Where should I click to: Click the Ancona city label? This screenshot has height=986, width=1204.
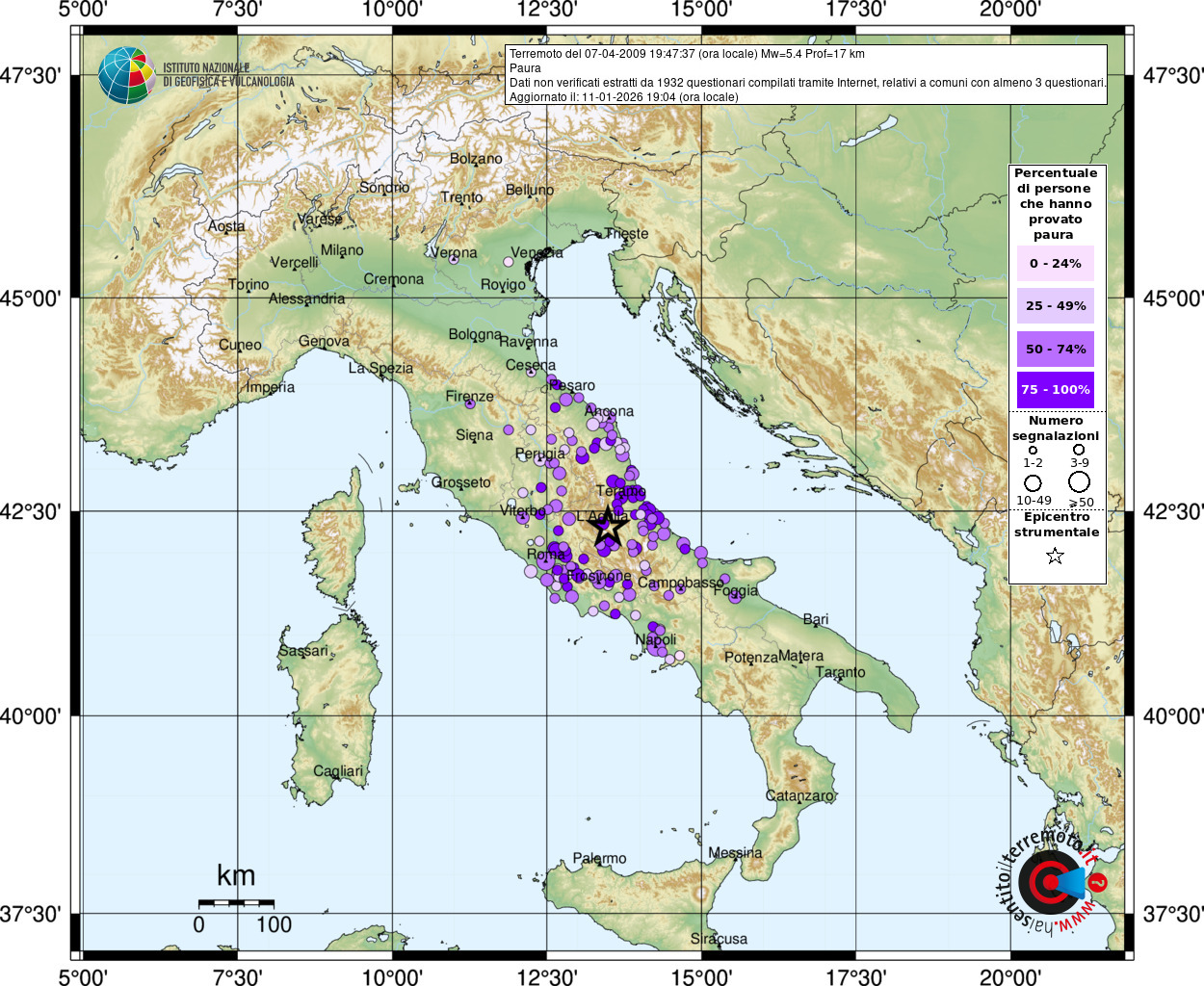609,411
